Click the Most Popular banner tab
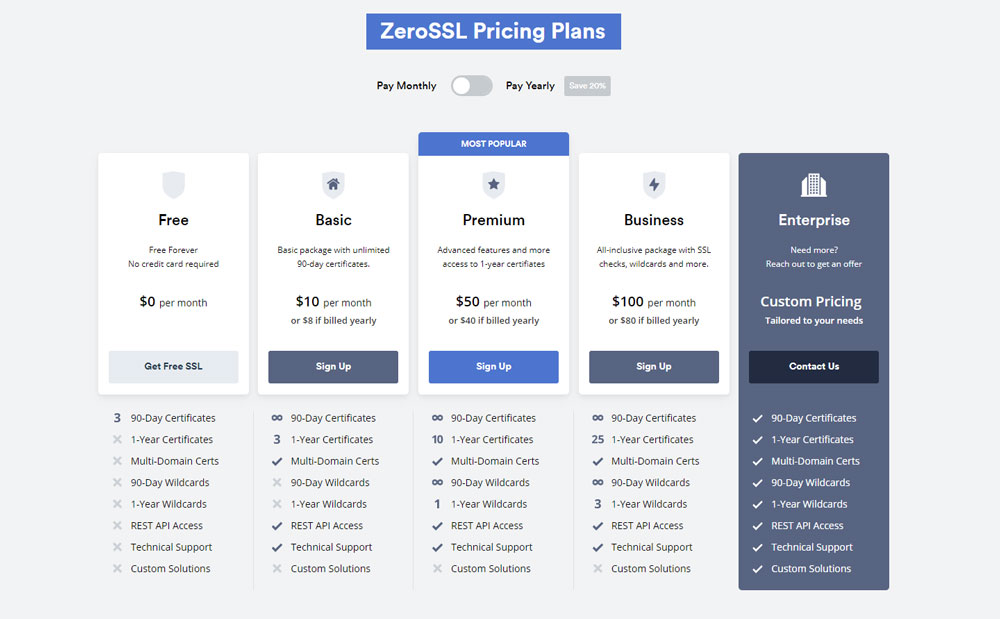This screenshot has width=1000, height=619. coord(493,144)
